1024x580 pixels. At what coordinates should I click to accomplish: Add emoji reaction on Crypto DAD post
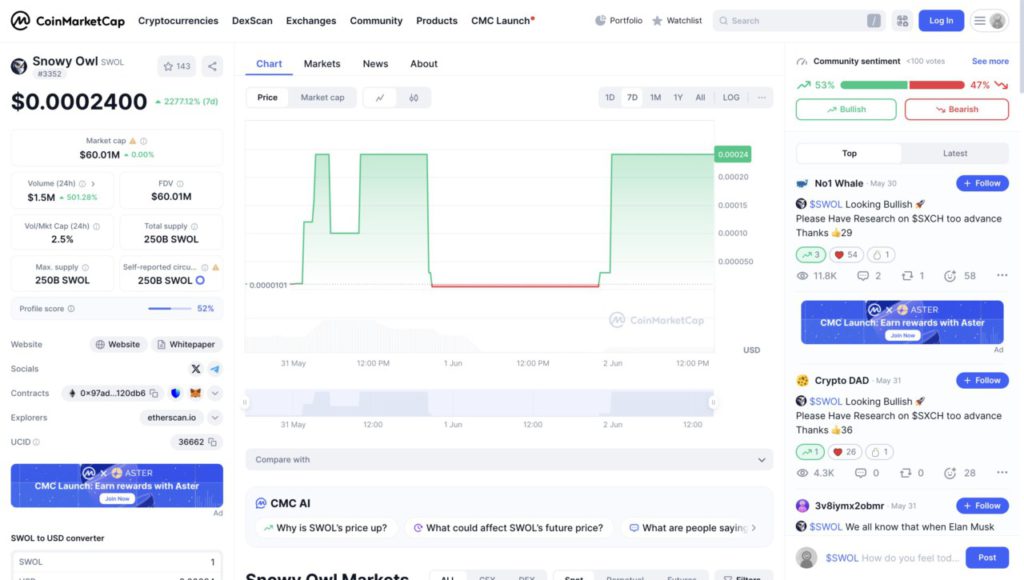click(x=950, y=473)
